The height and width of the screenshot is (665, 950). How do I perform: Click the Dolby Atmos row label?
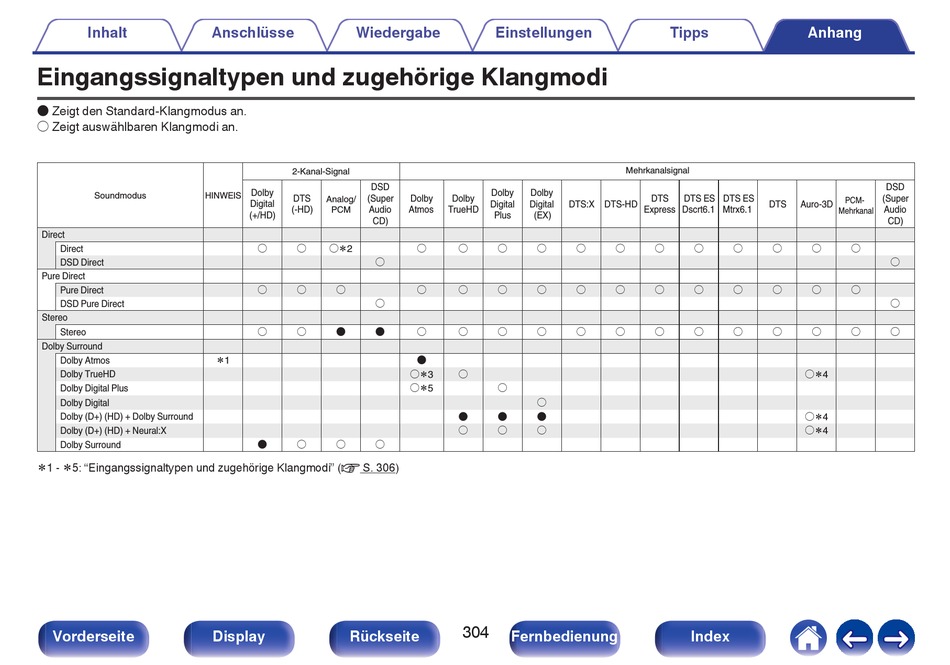click(85, 360)
